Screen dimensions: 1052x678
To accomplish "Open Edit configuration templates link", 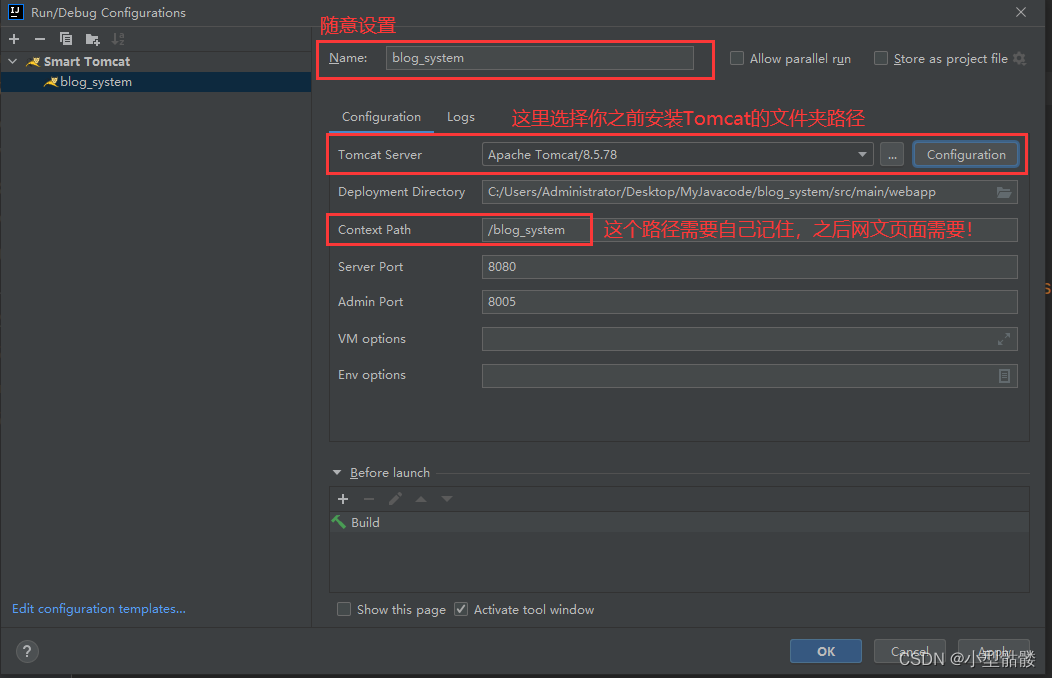I will 99,609.
